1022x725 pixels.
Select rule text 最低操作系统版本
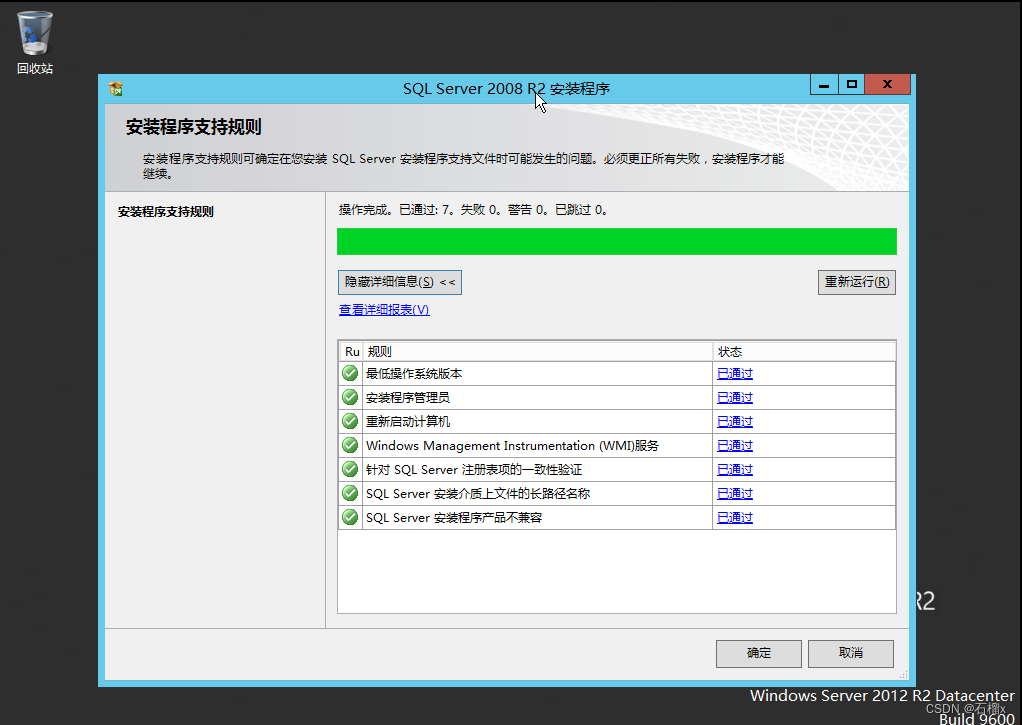(x=414, y=374)
